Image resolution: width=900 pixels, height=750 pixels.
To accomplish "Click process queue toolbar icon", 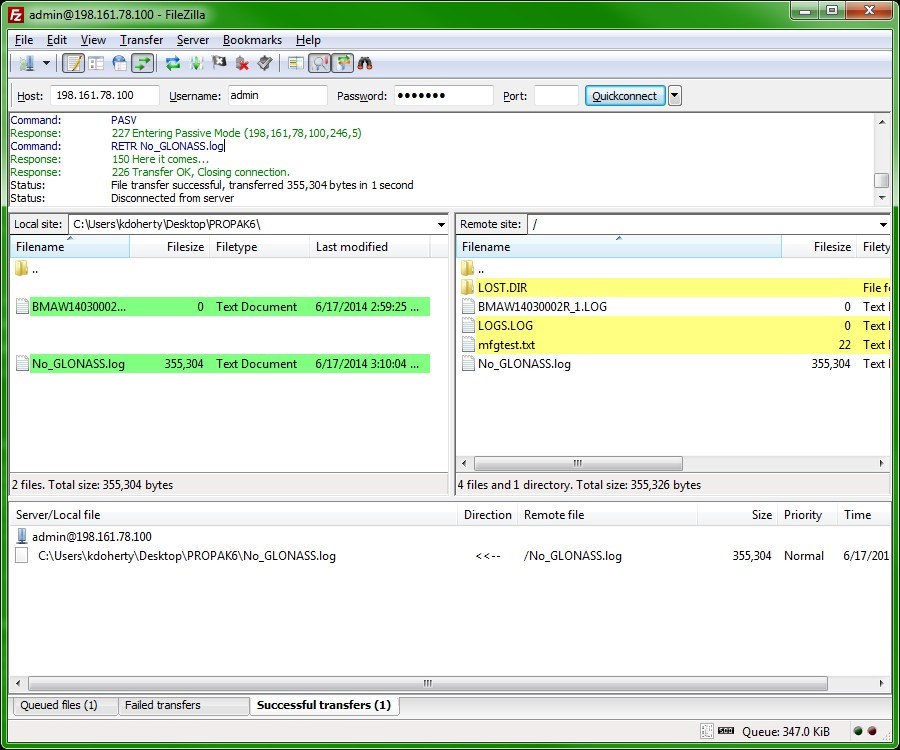I will pos(196,63).
